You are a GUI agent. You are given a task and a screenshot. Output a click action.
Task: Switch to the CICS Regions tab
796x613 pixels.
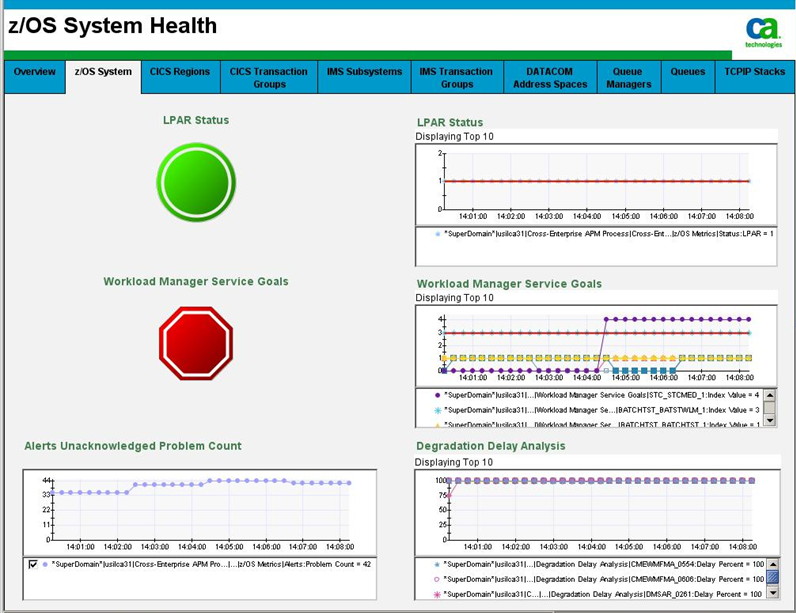180,77
